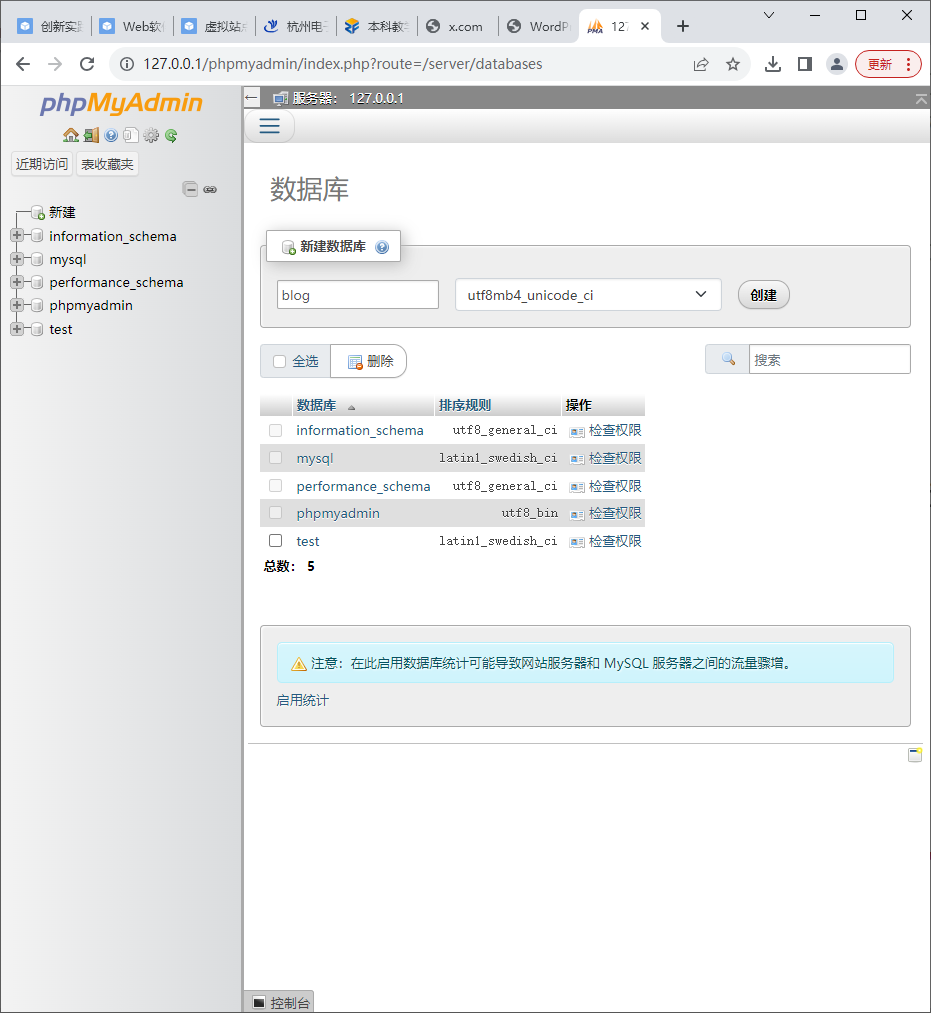
Task: Open phpMyAdmin documentation help icon
Action: click(x=111, y=135)
